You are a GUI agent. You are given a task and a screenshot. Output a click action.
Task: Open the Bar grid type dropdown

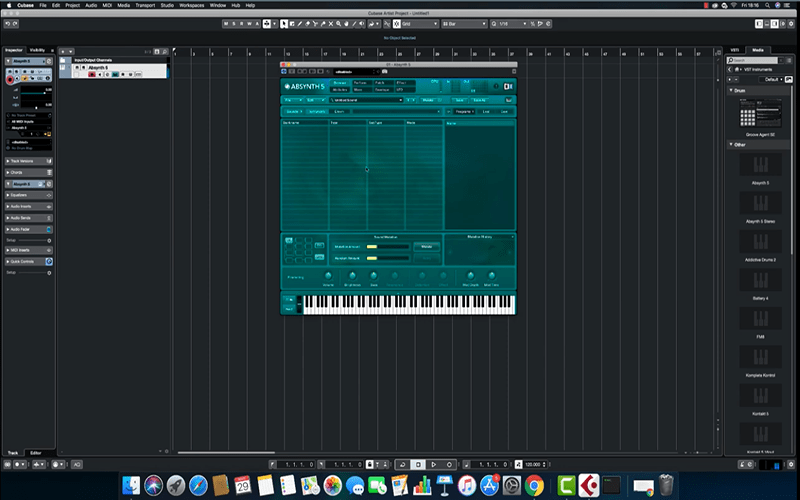tap(465, 24)
